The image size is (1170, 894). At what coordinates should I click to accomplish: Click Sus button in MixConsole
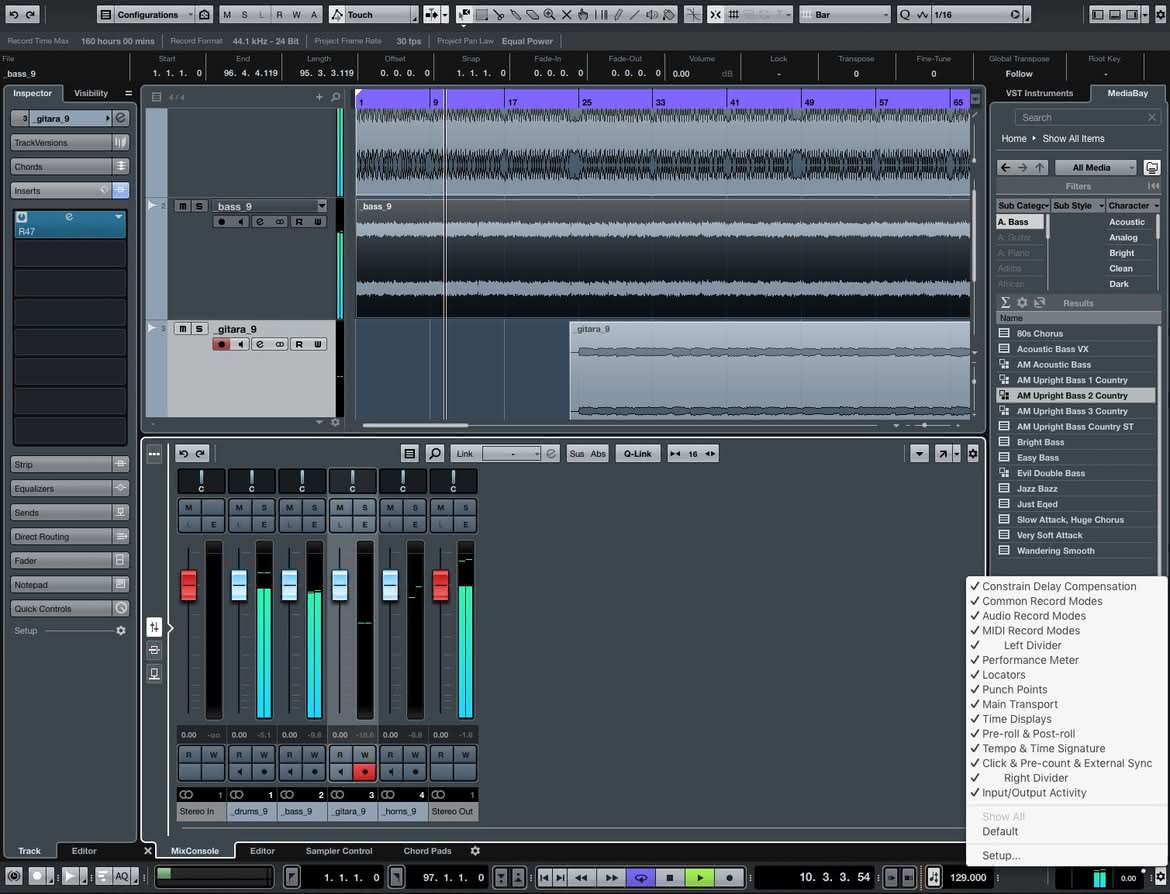[x=577, y=454]
